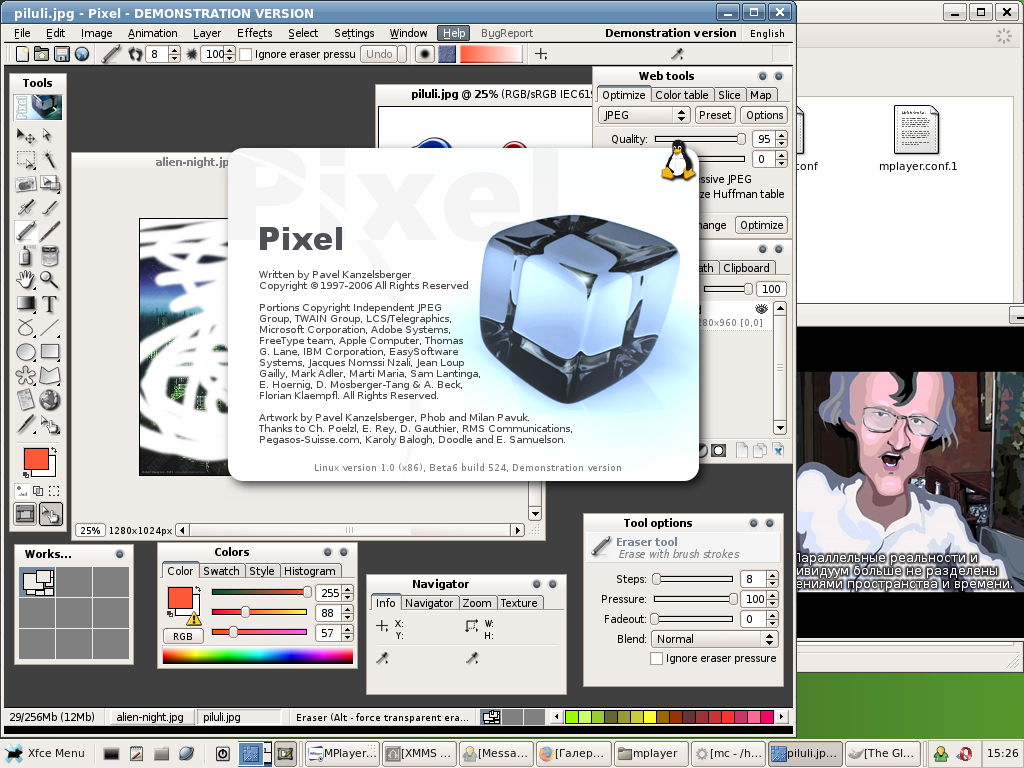Click the Optimize button below Huffman table
The image size is (1024, 768).
(x=761, y=225)
